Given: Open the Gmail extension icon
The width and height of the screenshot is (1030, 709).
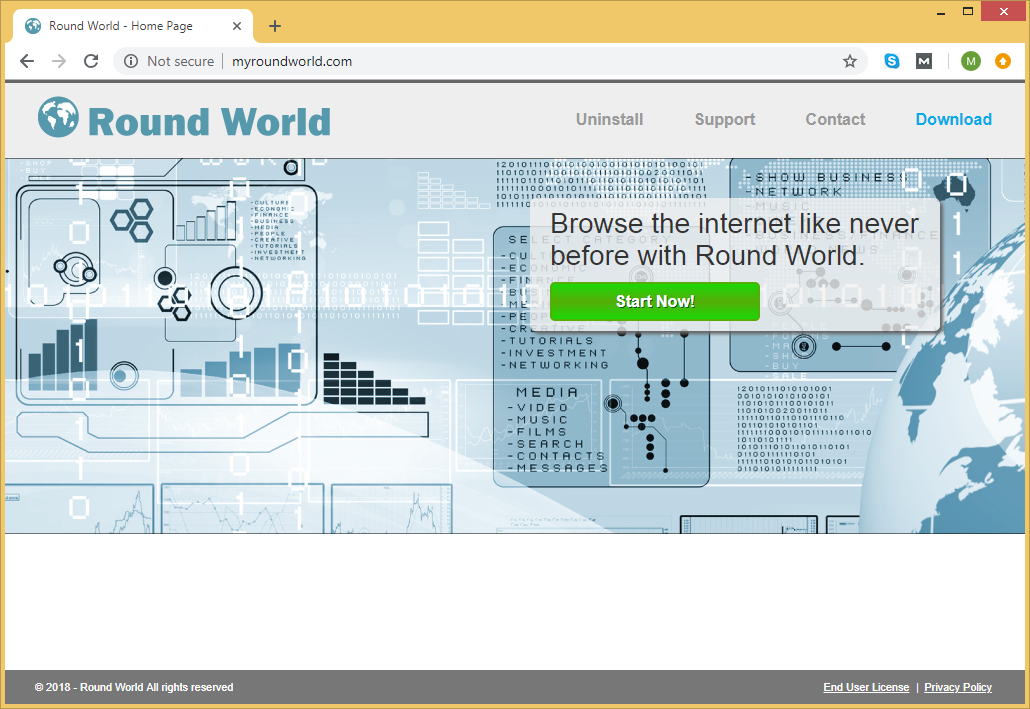Looking at the screenshot, I should pyautogui.click(x=924, y=61).
